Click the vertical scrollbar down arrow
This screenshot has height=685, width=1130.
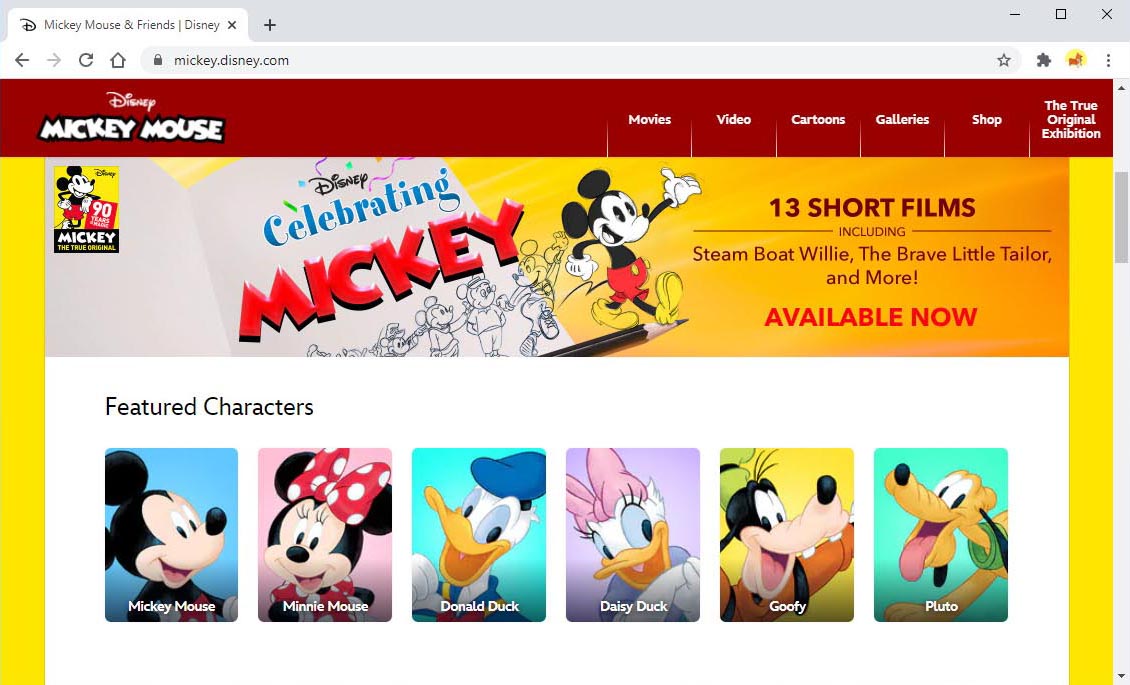pos(1121,676)
